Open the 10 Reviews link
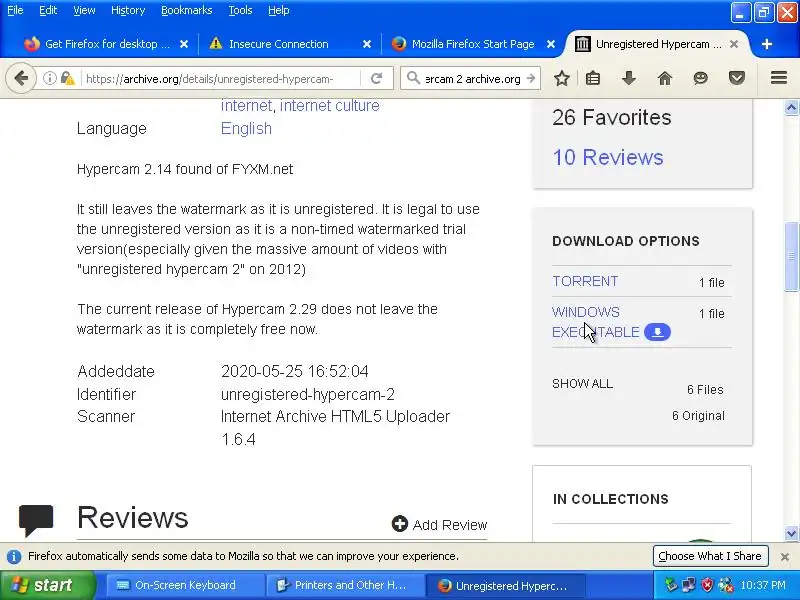This screenshot has height=600, width=800. 608,157
